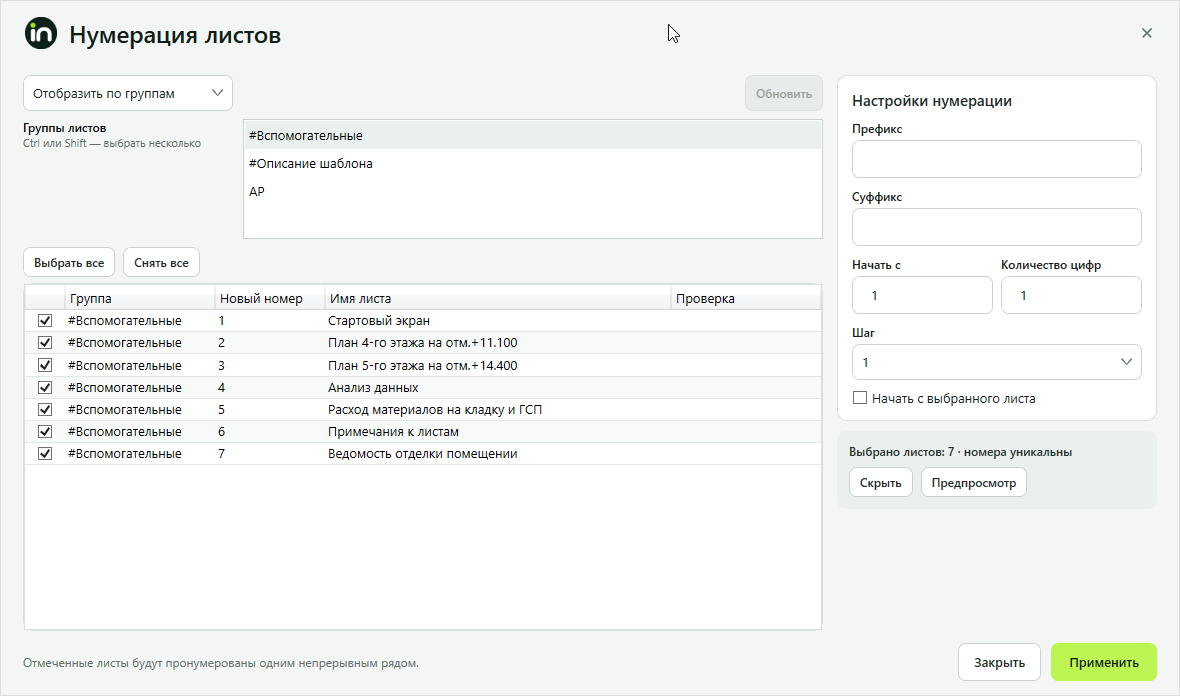This screenshot has height=696, width=1180.
Task: Click Выбрать все button
Action: coord(69,263)
